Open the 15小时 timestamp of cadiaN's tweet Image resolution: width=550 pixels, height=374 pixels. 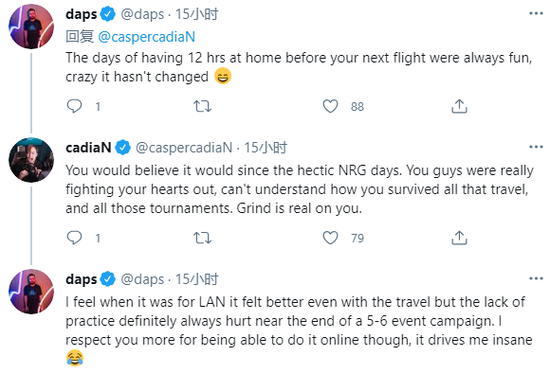pyautogui.click(x=266, y=148)
